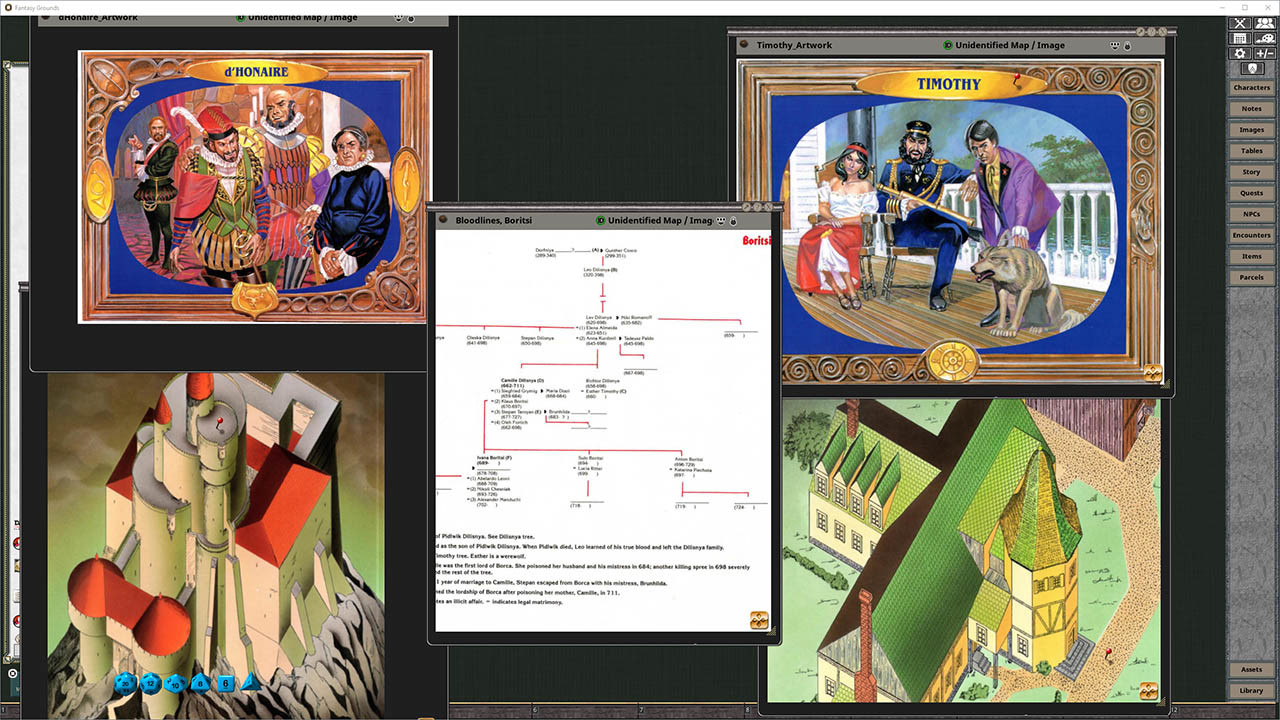
Task: Open the Effects shield icon in sidebar
Action: 1252,68
